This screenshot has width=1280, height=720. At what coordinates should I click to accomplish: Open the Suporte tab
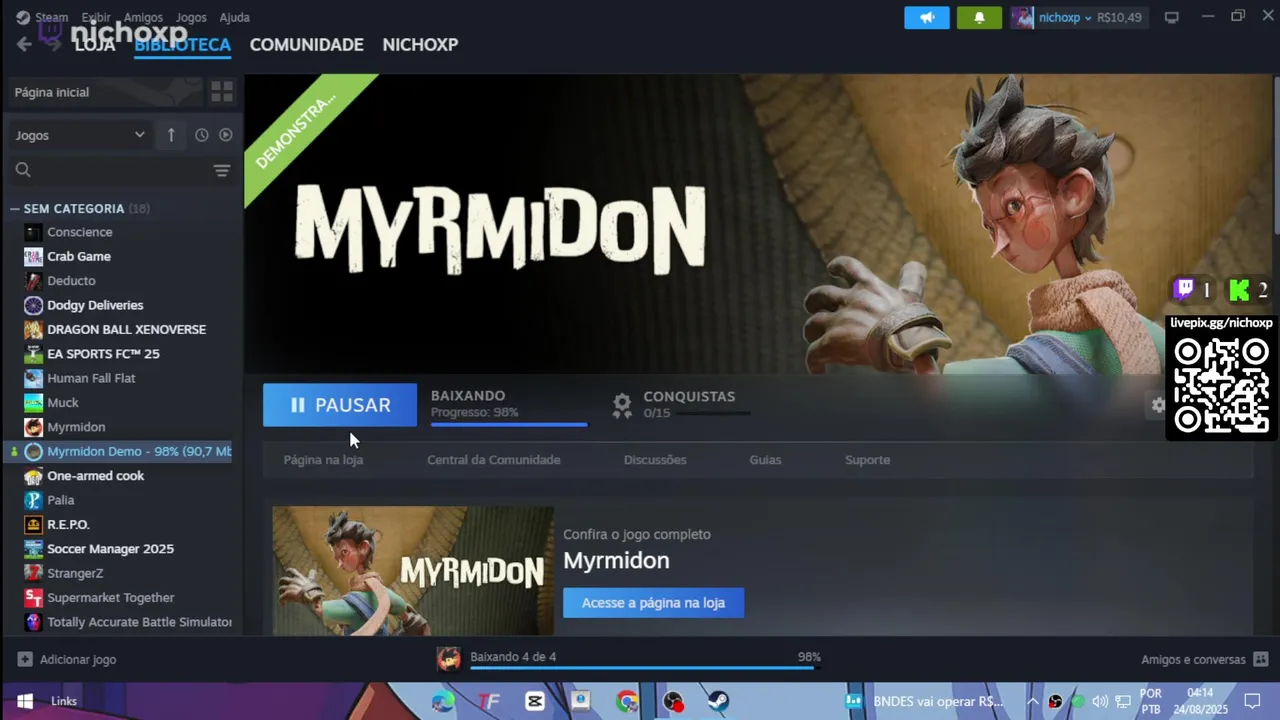pos(867,460)
